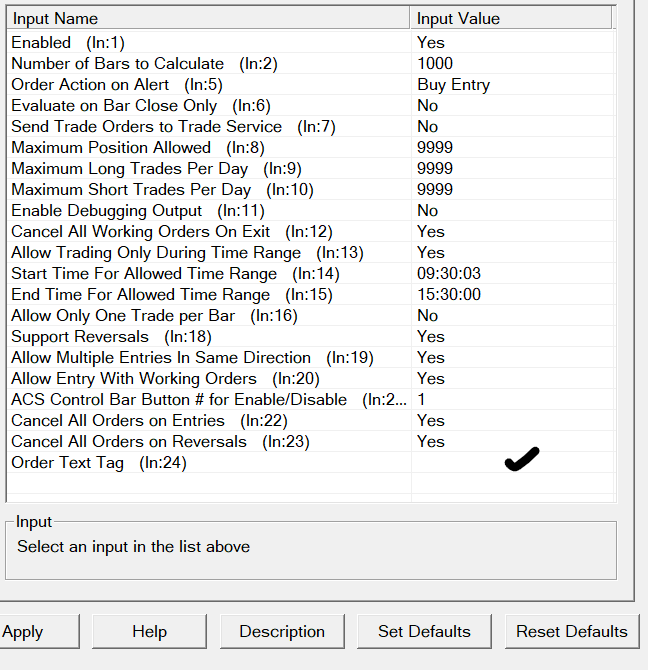The image size is (648, 670).
Task: Edit the Number of Bars to Calculate value
Action: (435, 63)
